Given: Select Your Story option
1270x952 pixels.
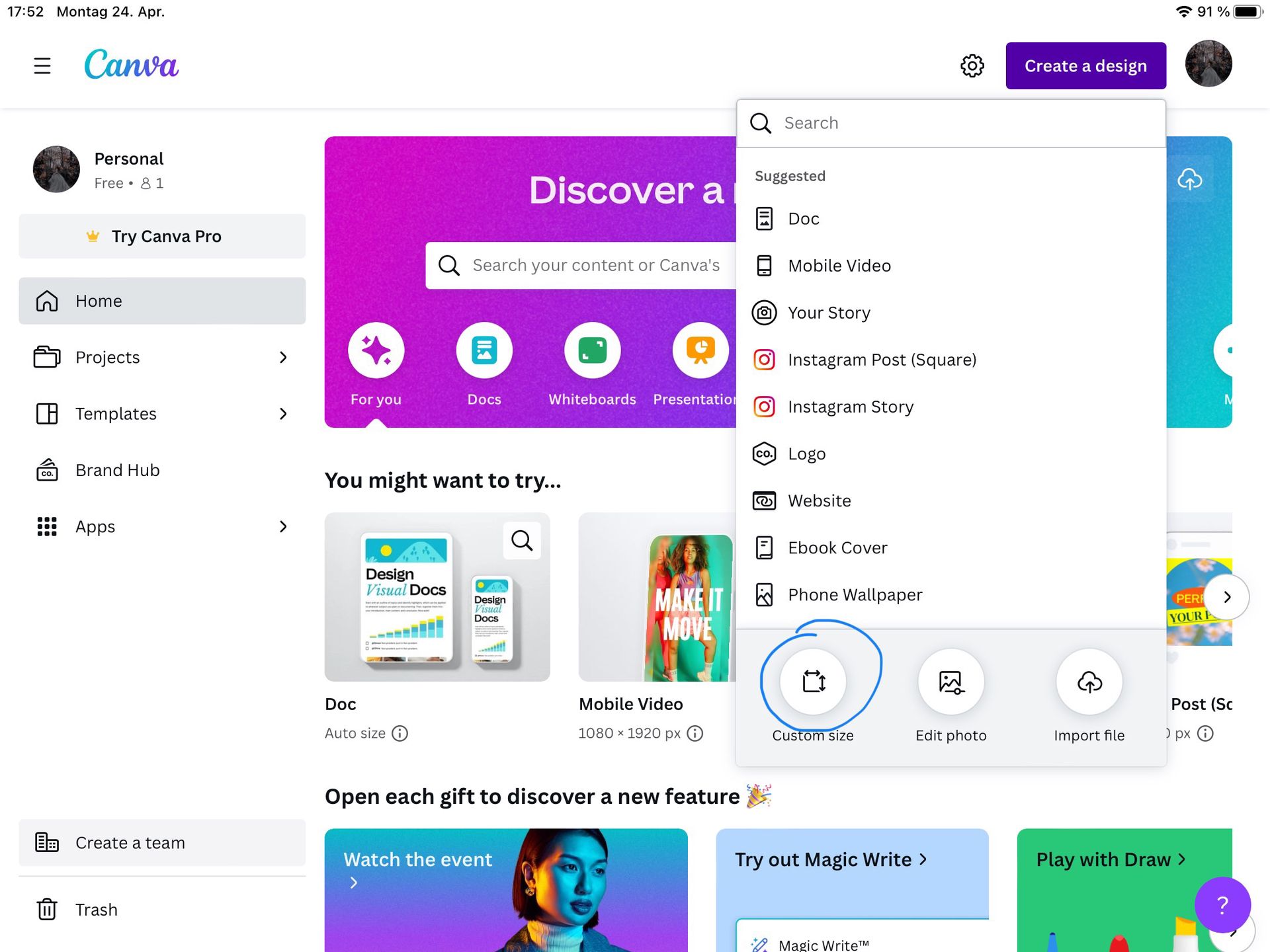Looking at the screenshot, I should click(951, 313).
